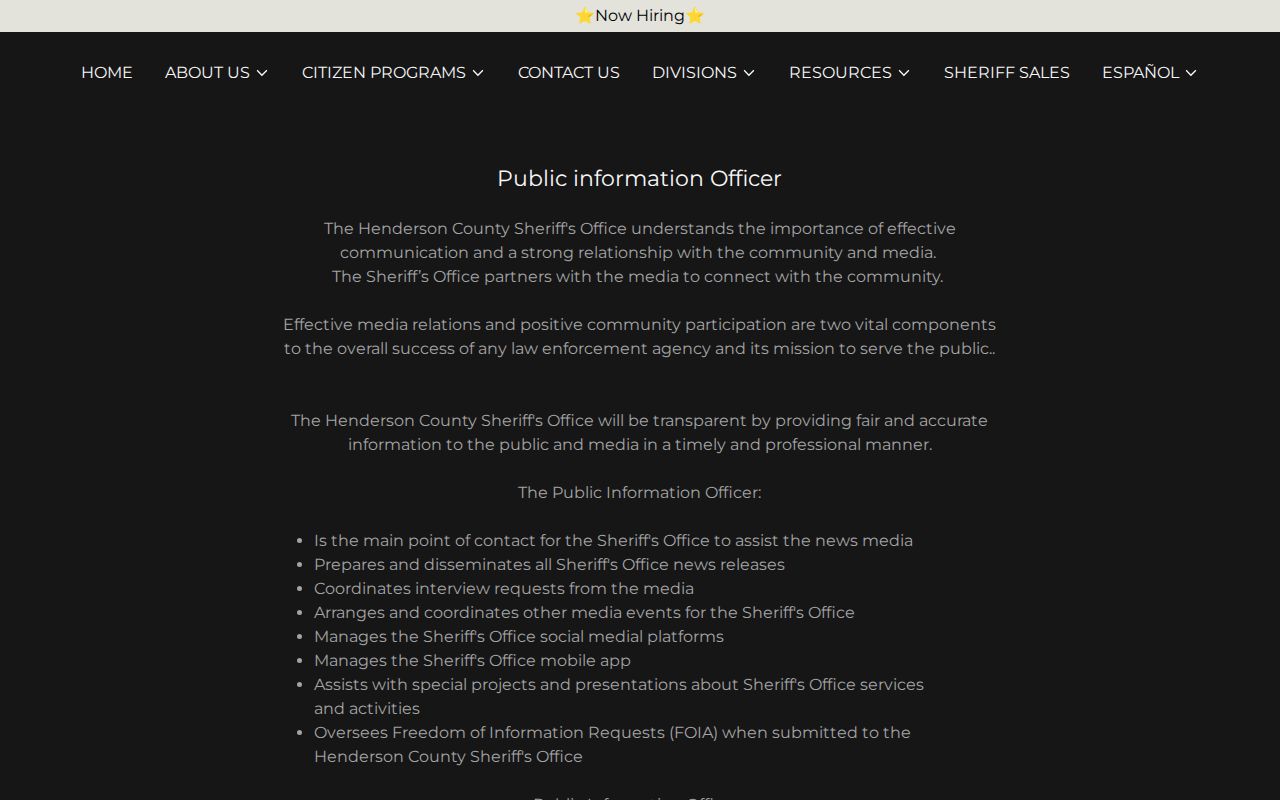The height and width of the screenshot is (800, 1280).
Task: Open the Now Hiring banner link
Action: click(x=640, y=16)
